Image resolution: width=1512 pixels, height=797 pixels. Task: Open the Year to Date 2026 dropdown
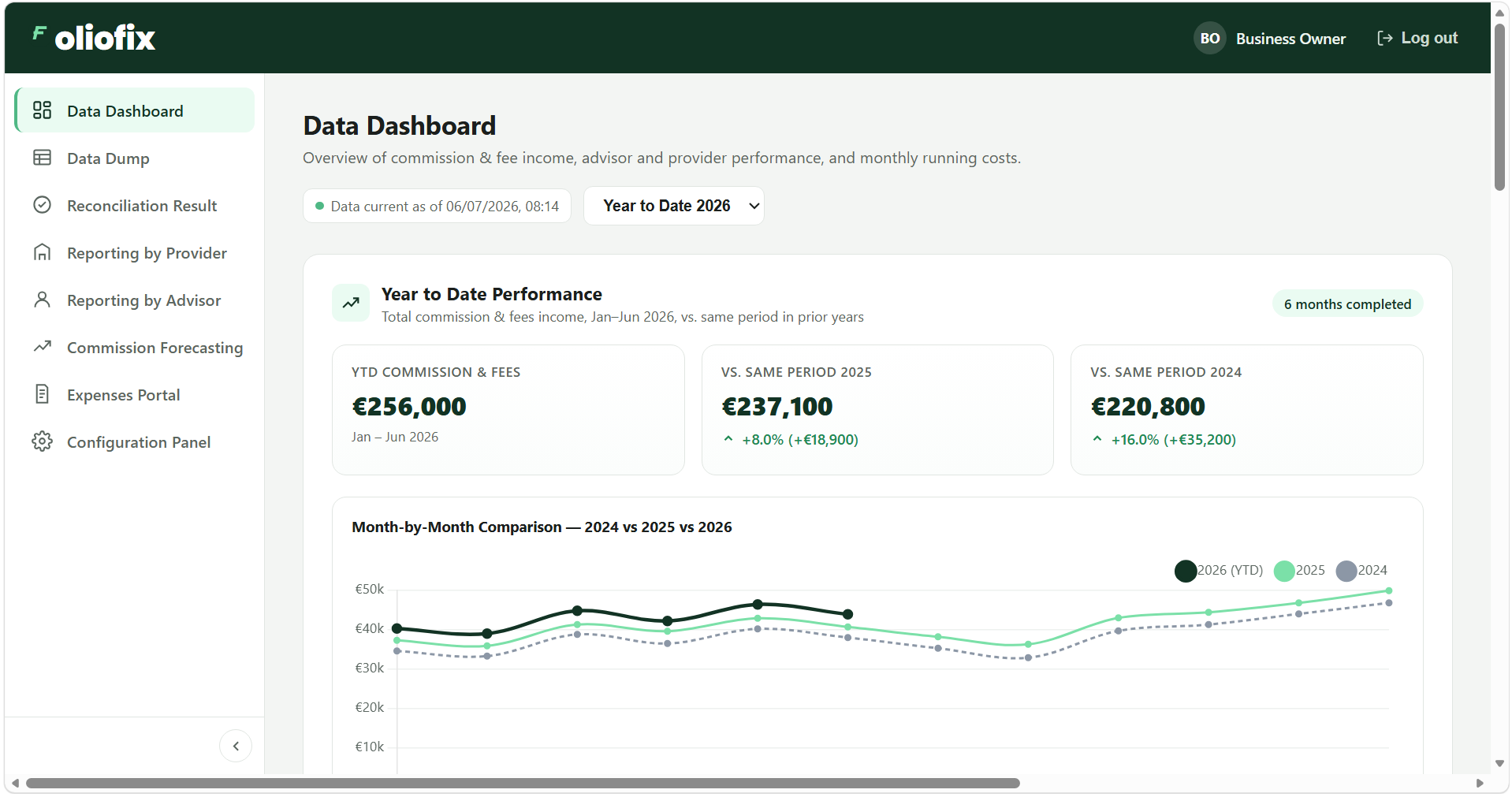tap(674, 206)
